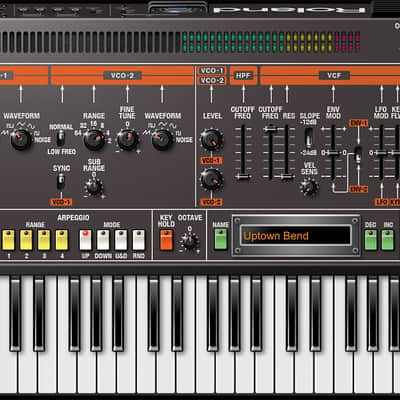Set arpeggio mode to UP

click(x=85, y=240)
